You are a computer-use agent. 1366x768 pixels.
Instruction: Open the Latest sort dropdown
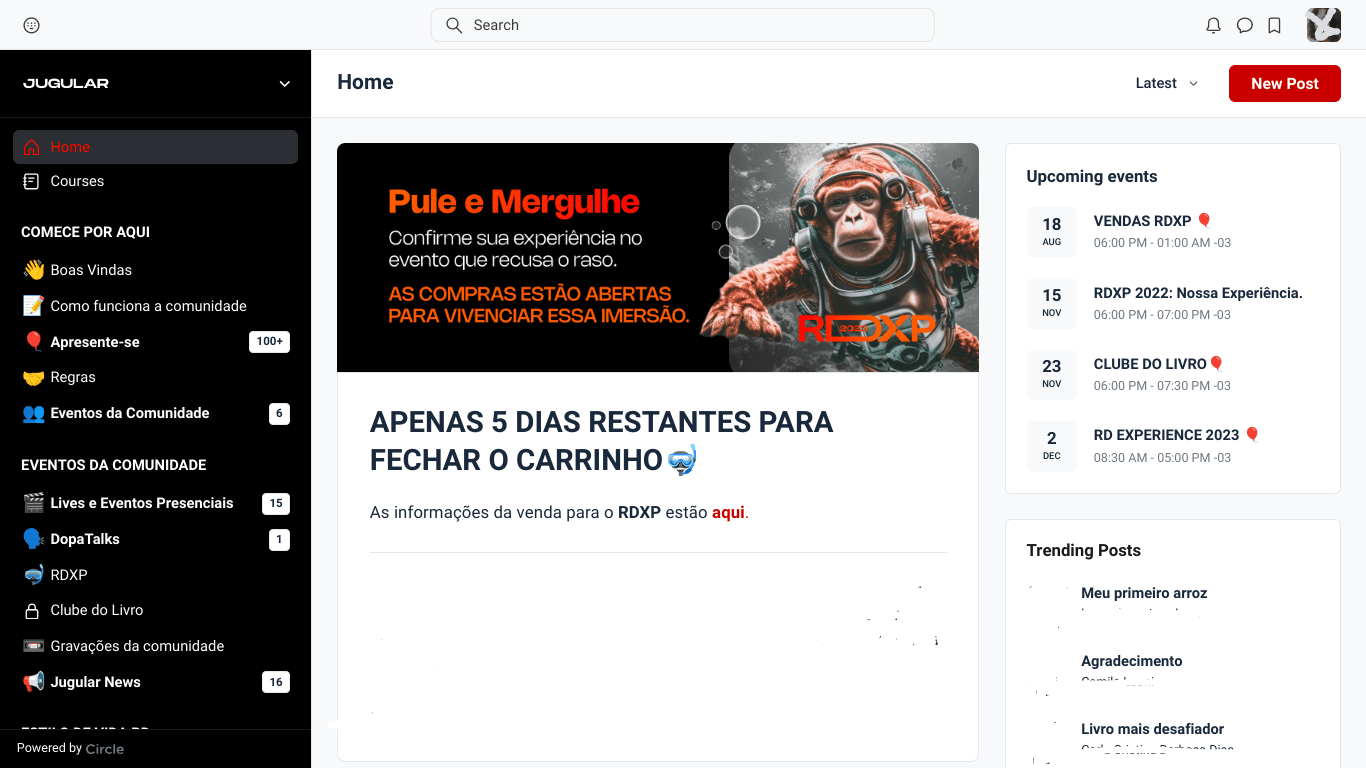click(1166, 84)
